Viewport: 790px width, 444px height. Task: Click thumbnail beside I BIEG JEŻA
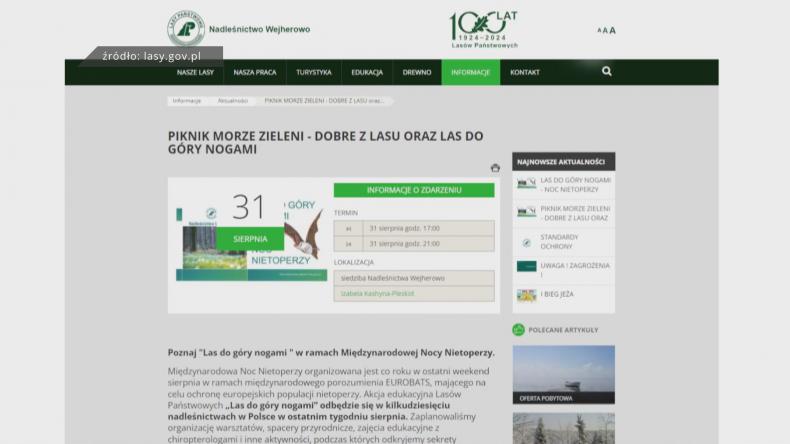point(526,295)
